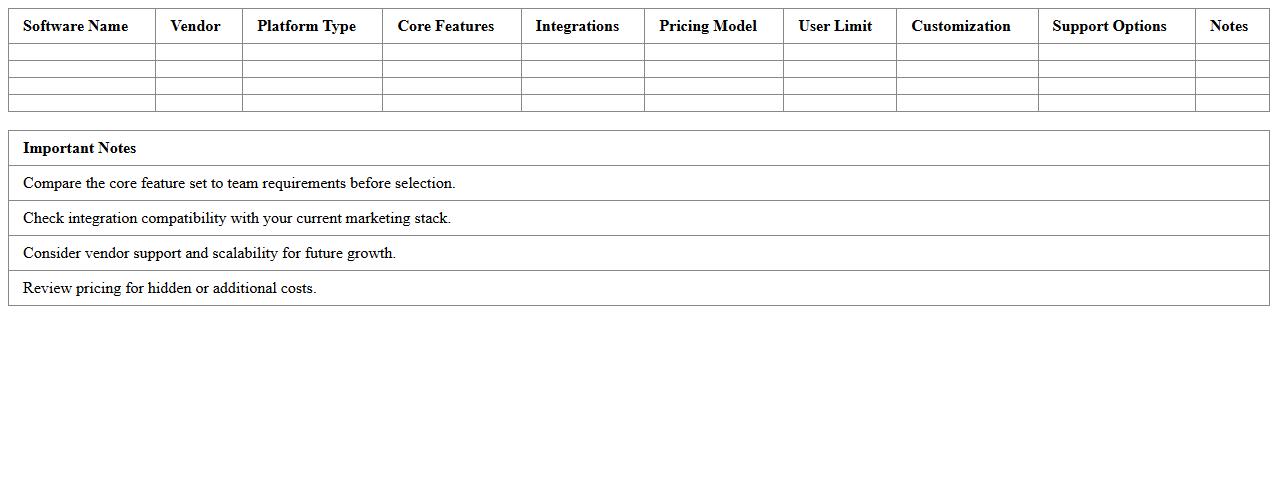Image resolution: width=1278 pixels, height=501 pixels.
Task: Select first empty cell under Support Options
Action: pyautogui.click(x=1116, y=52)
